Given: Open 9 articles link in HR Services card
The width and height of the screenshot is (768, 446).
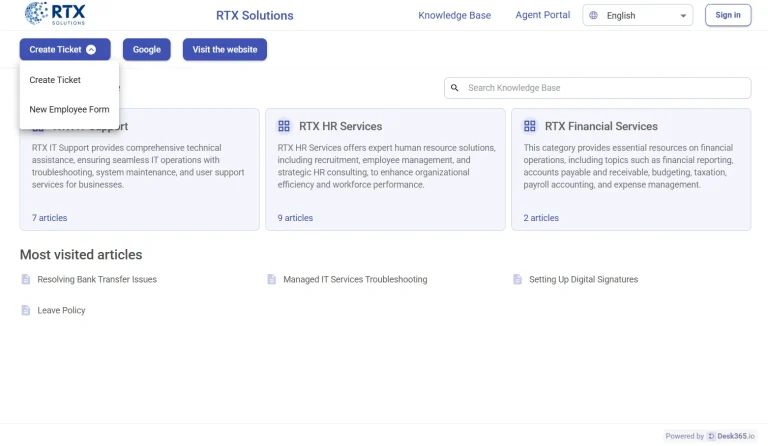Looking at the screenshot, I should point(295,218).
